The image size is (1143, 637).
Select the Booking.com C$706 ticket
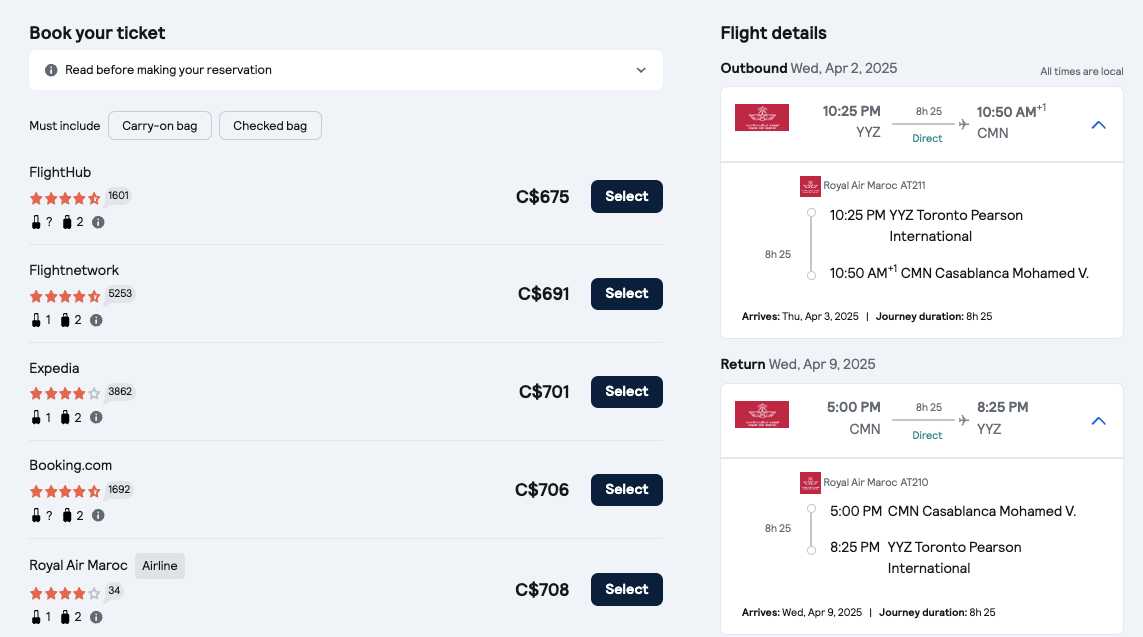[627, 489]
